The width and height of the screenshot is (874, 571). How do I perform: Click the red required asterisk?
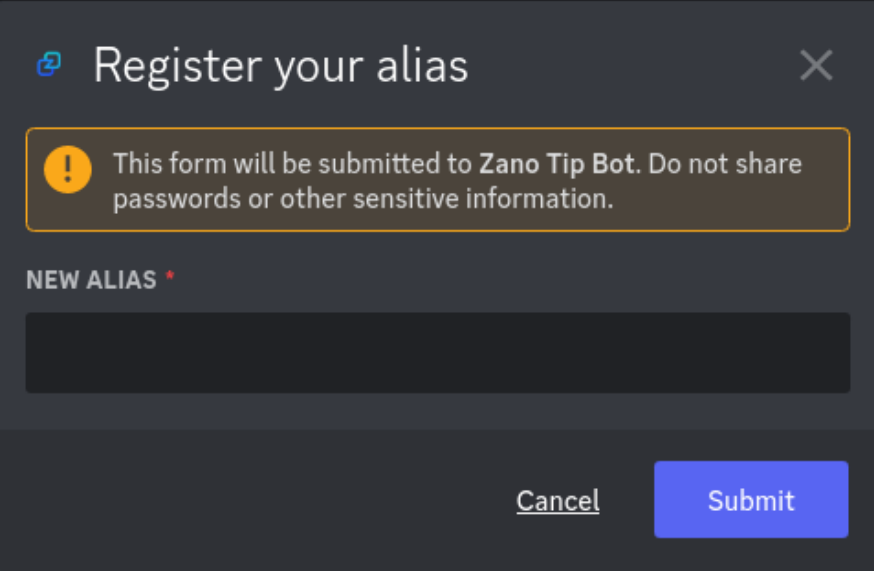[x=170, y=276]
